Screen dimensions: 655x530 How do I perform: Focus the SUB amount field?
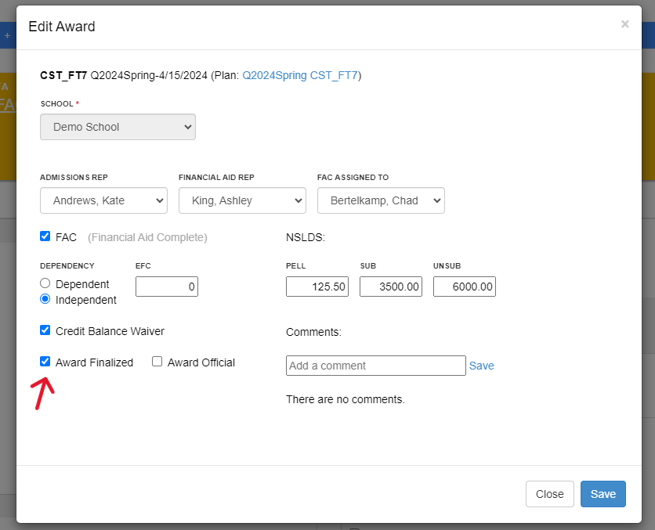[x=391, y=287]
